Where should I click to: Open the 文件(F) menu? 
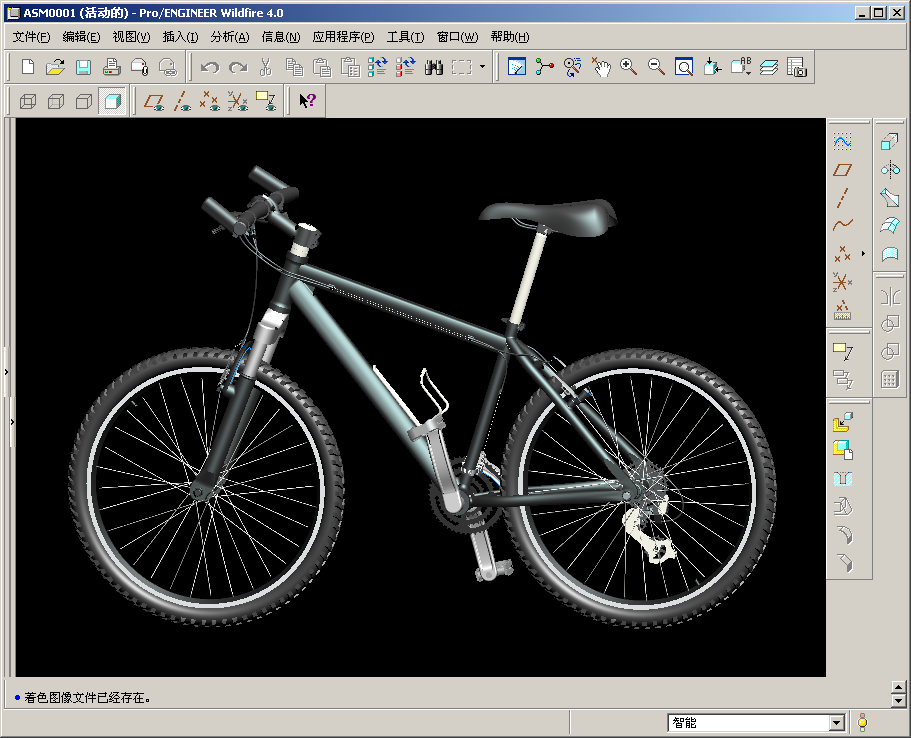click(x=31, y=37)
